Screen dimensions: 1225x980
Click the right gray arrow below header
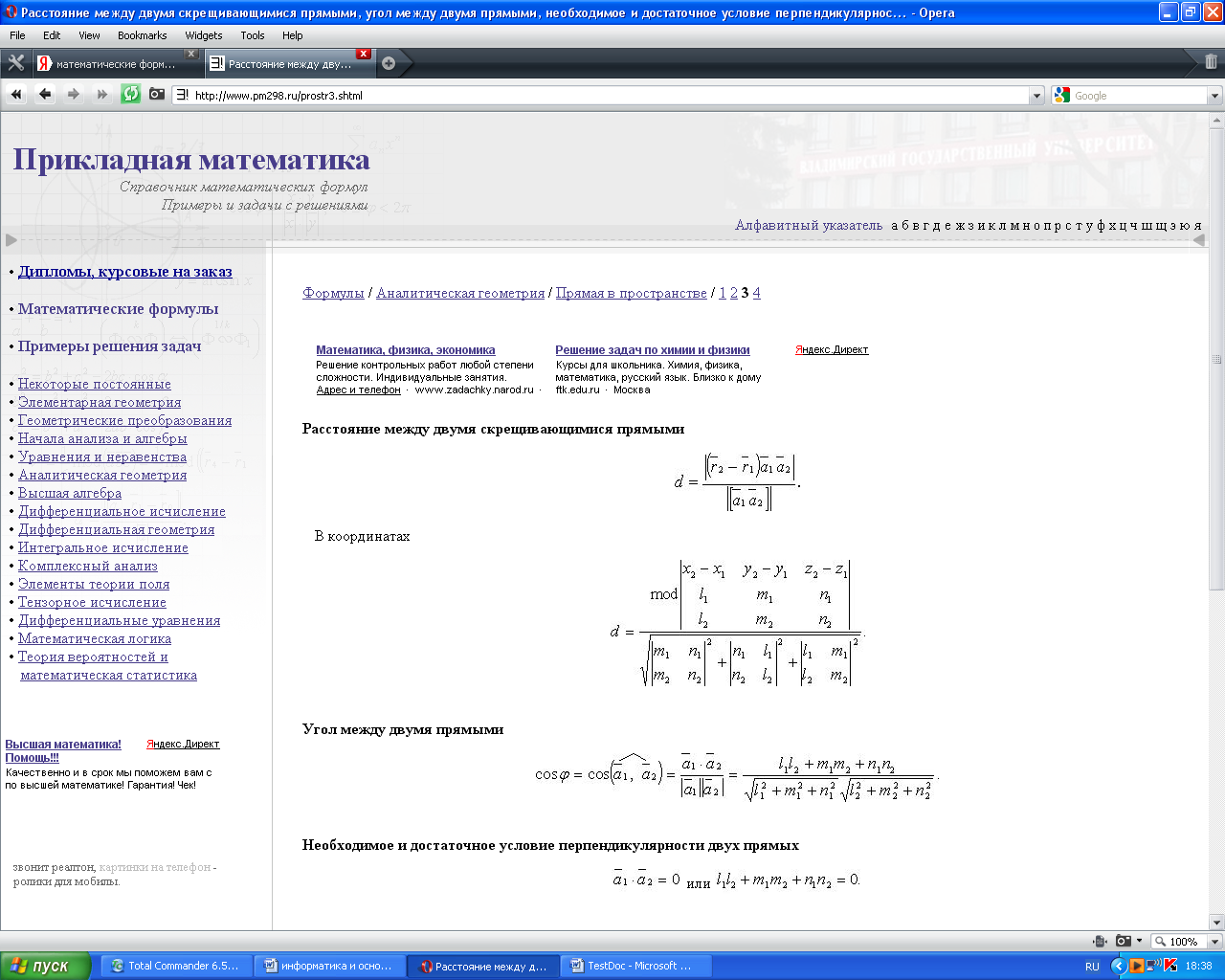[x=1198, y=240]
